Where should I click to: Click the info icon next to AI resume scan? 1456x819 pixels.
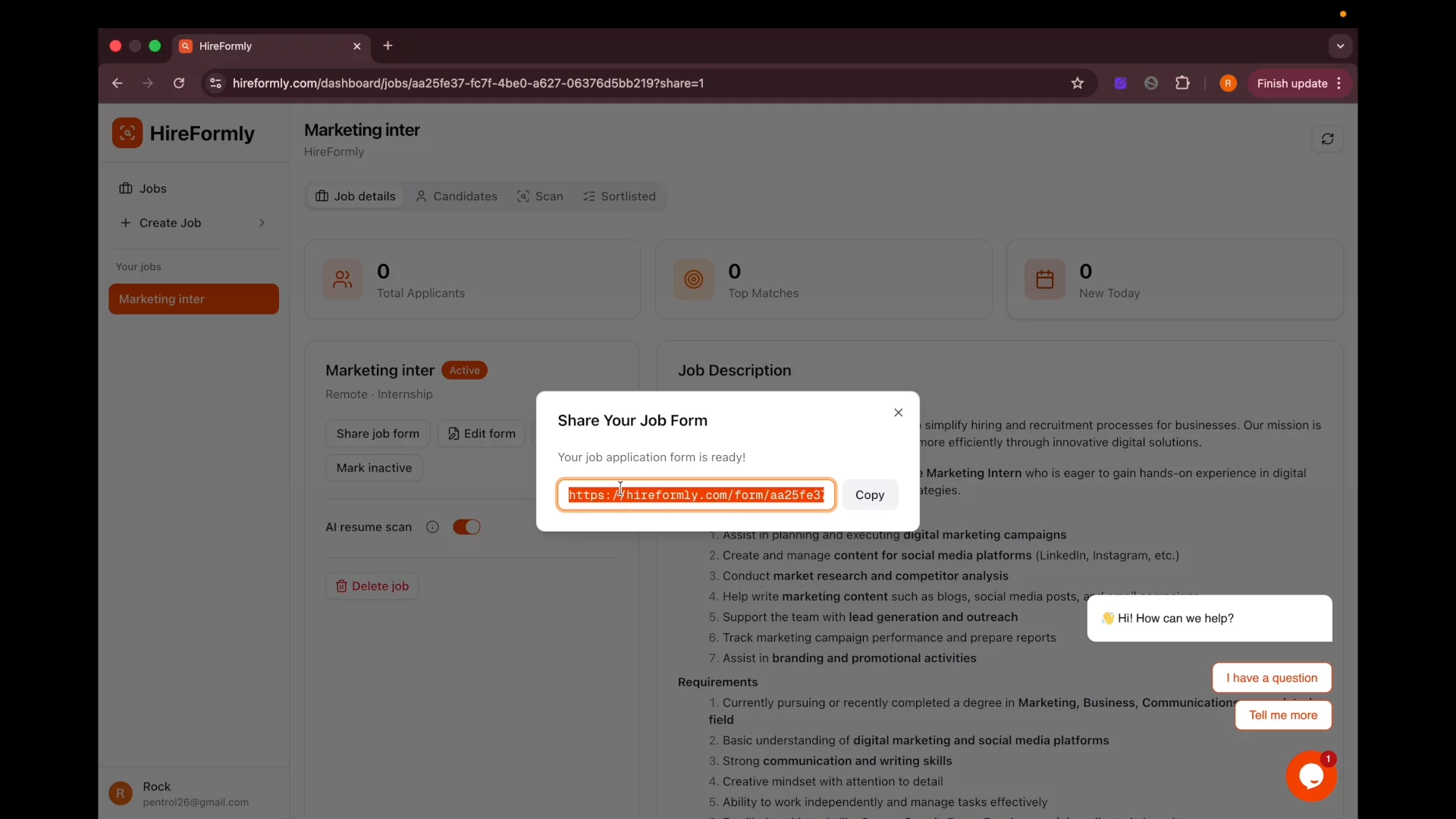(x=432, y=527)
